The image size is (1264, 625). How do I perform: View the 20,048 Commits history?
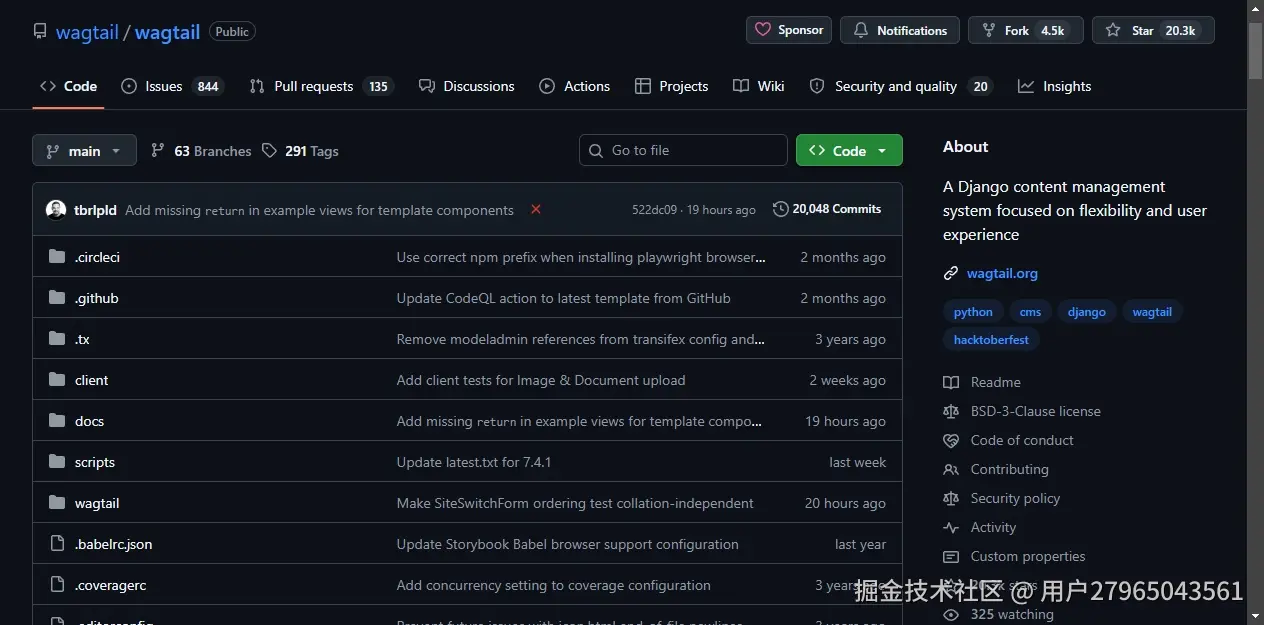(x=827, y=209)
